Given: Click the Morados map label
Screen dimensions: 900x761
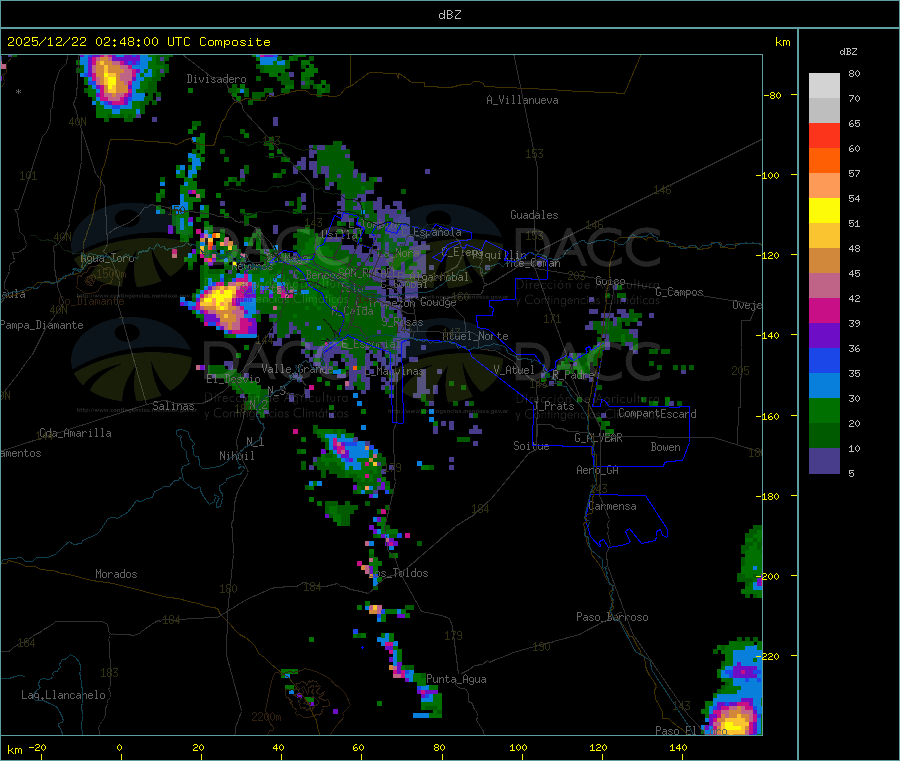Looking at the screenshot, I should tap(116, 574).
